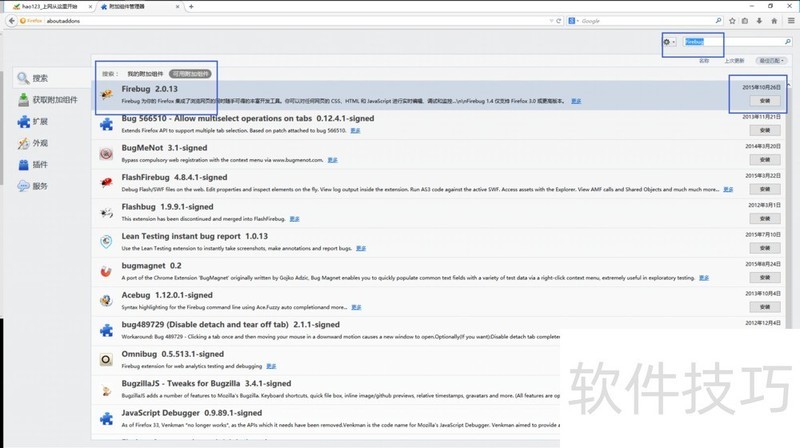Install the FlashFirebug add-on
Screen dimensions: 800x448
click(765, 189)
